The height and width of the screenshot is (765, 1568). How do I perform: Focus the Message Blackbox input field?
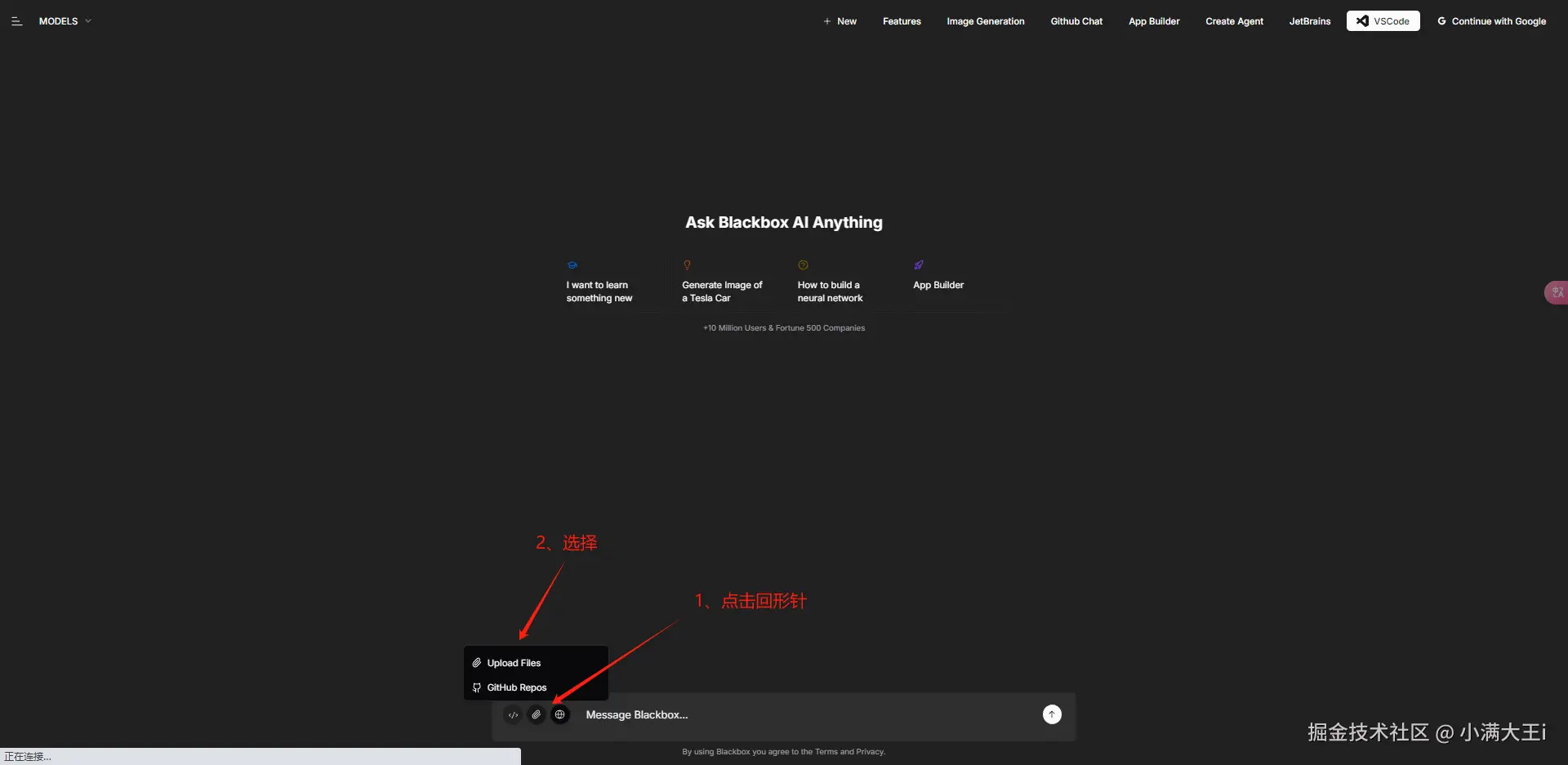click(x=804, y=715)
